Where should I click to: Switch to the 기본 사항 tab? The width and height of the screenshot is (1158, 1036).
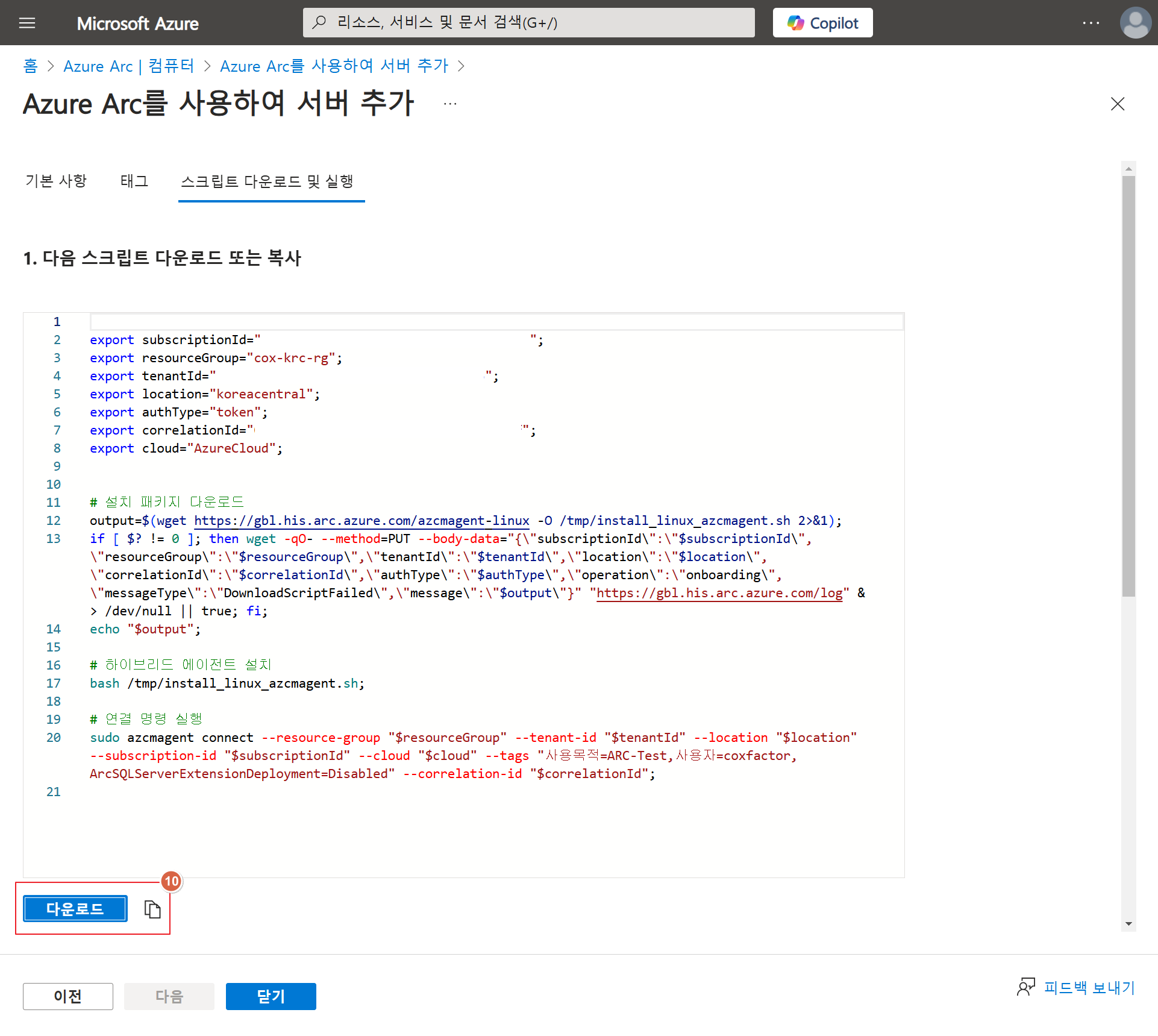(56, 181)
